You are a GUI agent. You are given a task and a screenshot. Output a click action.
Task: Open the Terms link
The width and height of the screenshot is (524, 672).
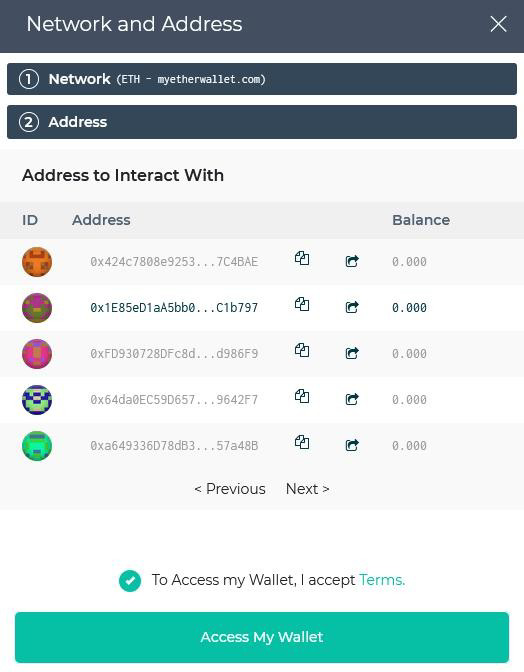click(382, 580)
